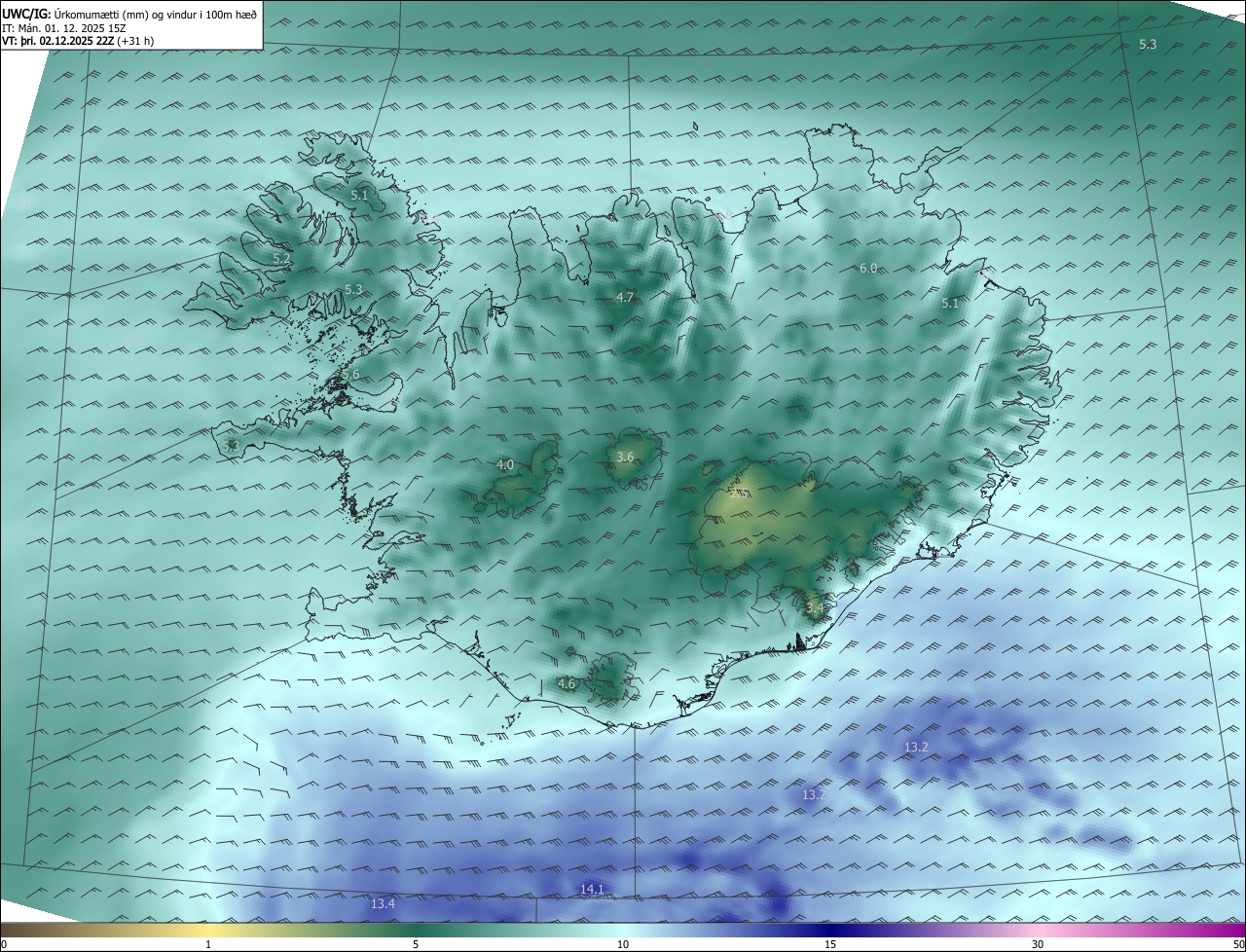Click the 14.1 precipitation value in the southern sea

(592, 889)
